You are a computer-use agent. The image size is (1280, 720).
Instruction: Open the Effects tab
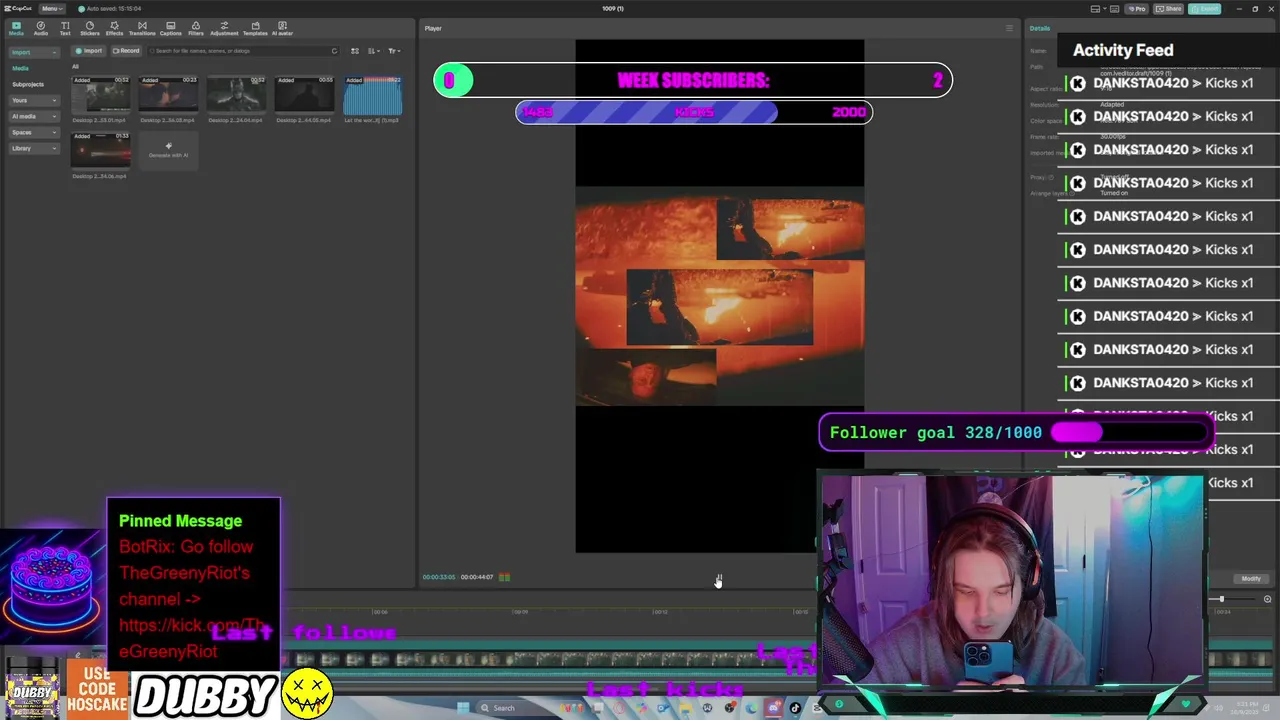[x=114, y=28]
